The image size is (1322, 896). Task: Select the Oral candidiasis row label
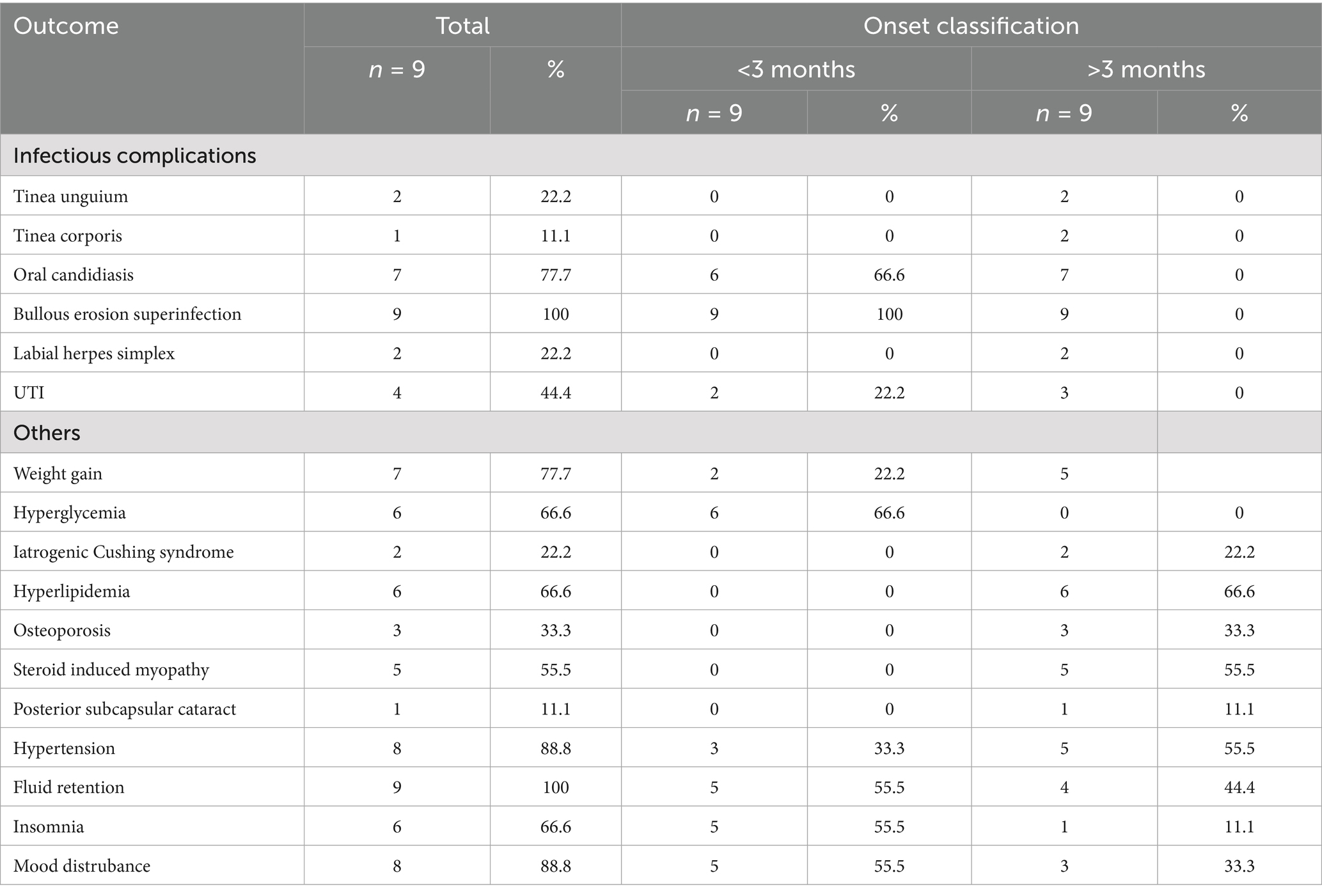click(74, 275)
